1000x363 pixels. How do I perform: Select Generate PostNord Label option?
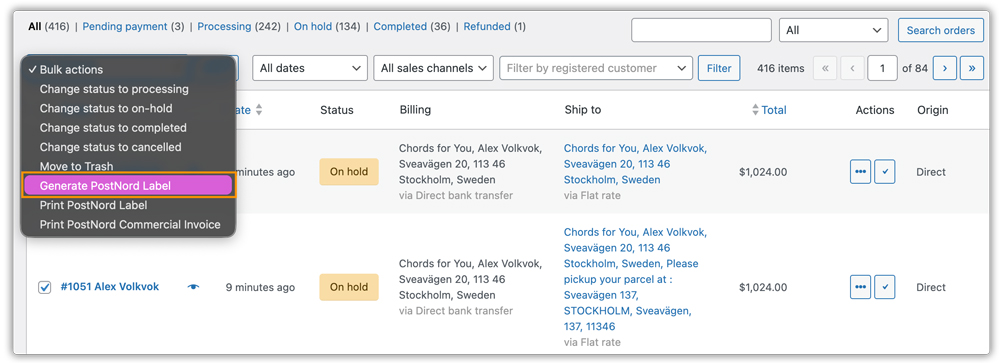tap(128, 186)
